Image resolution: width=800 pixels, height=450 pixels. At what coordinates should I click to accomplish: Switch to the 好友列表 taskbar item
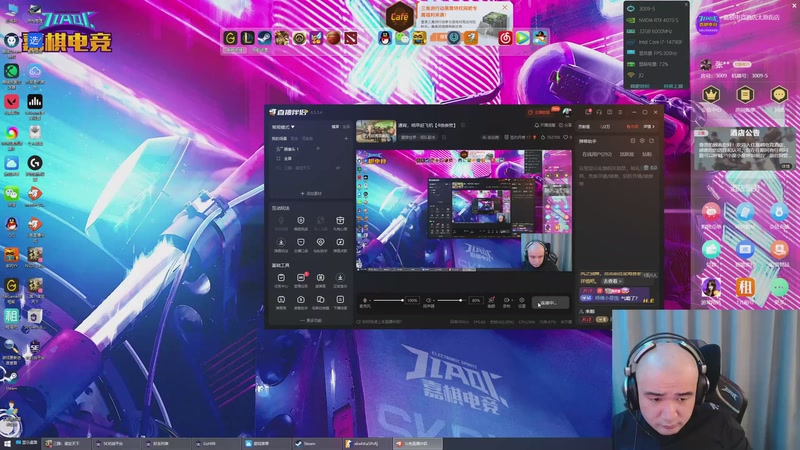(166, 444)
